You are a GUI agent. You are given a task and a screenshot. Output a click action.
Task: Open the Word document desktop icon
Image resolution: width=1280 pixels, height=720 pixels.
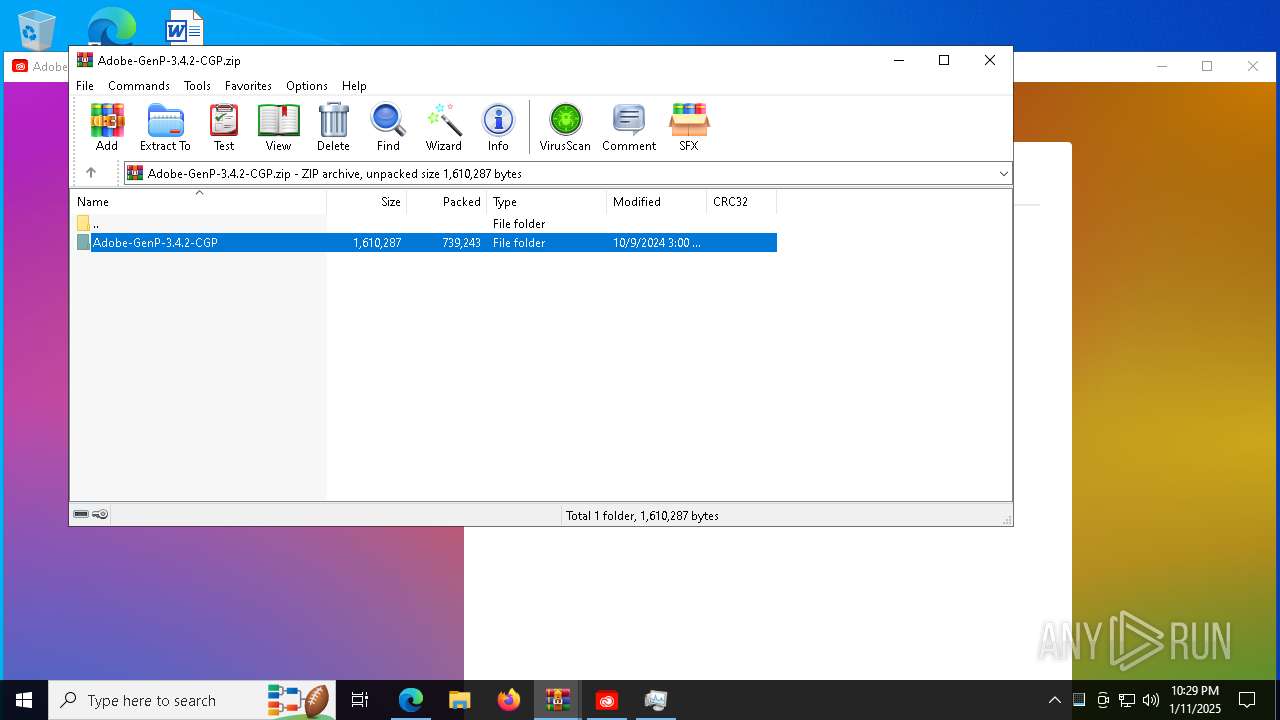click(184, 28)
